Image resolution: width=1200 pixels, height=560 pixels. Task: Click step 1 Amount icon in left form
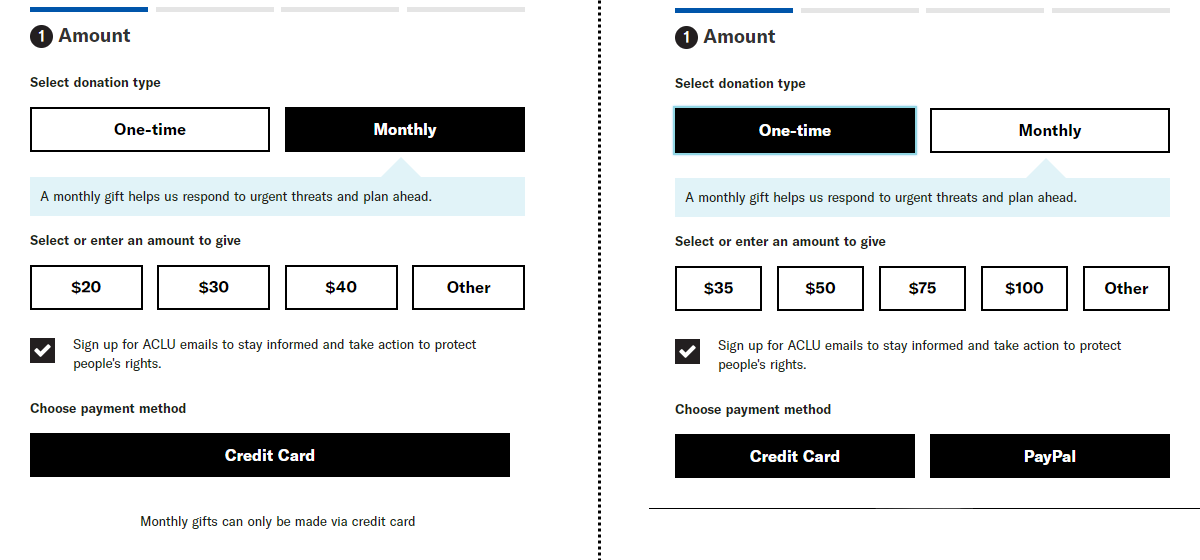(41, 37)
